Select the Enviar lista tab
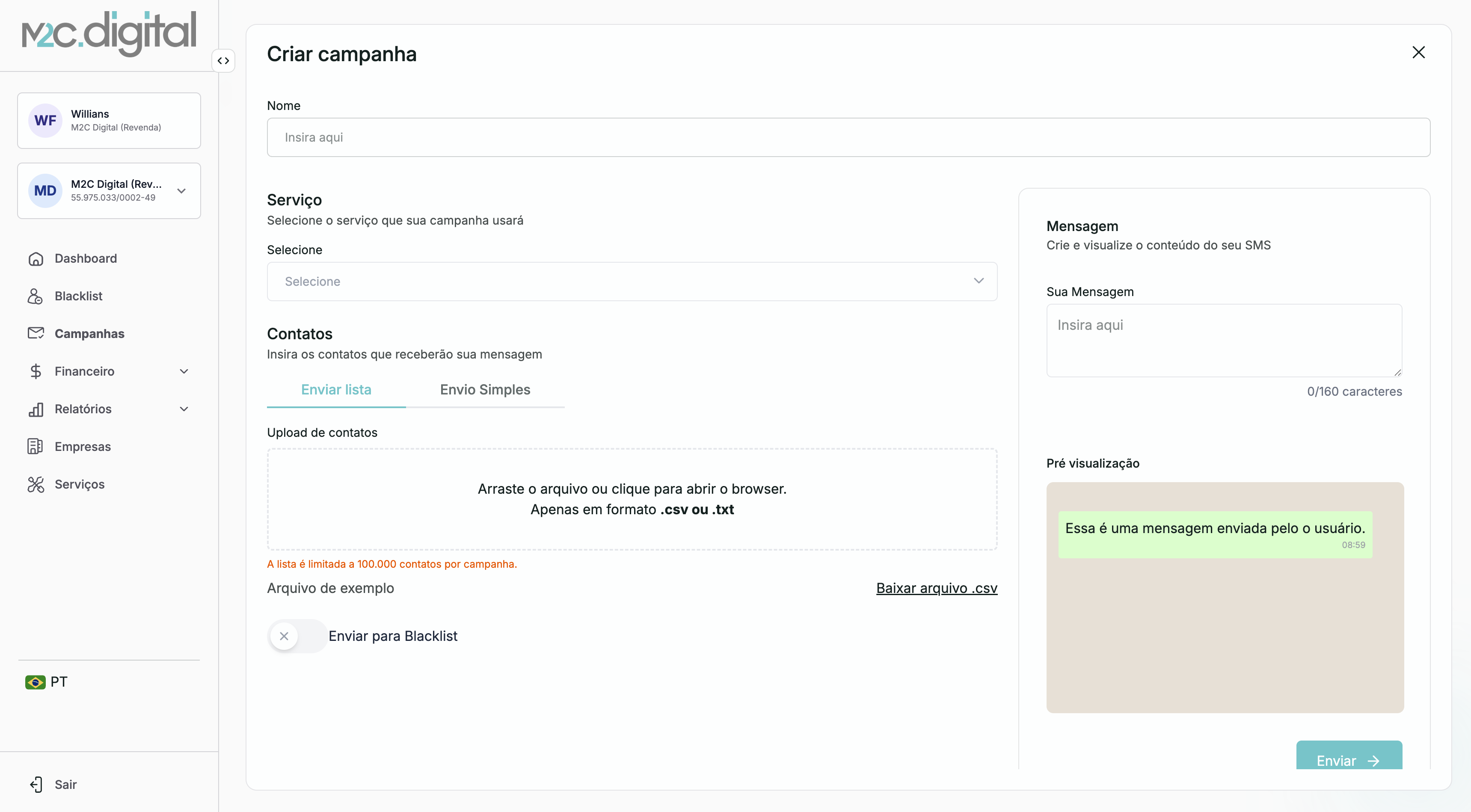This screenshot has height=812, width=1471. 336,390
